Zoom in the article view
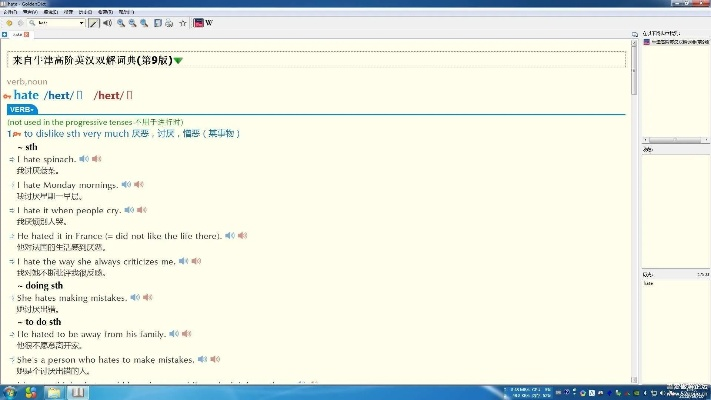The image size is (711, 400). 121,23
